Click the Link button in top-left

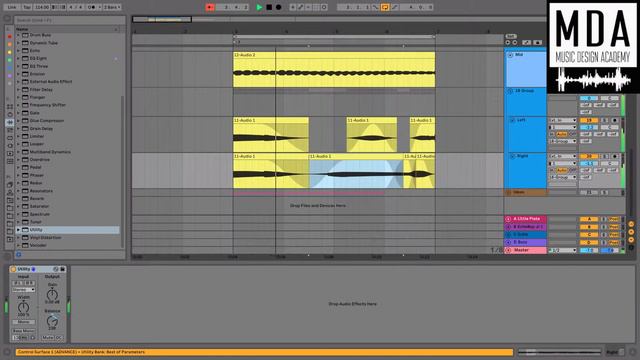[12, 7]
